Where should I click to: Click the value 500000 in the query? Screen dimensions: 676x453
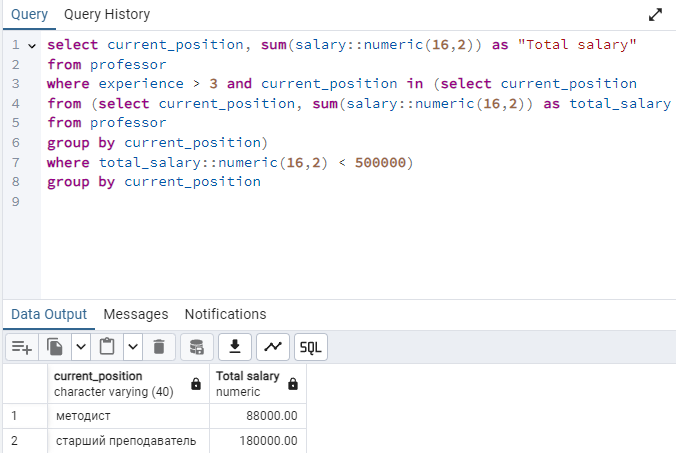click(x=380, y=162)
